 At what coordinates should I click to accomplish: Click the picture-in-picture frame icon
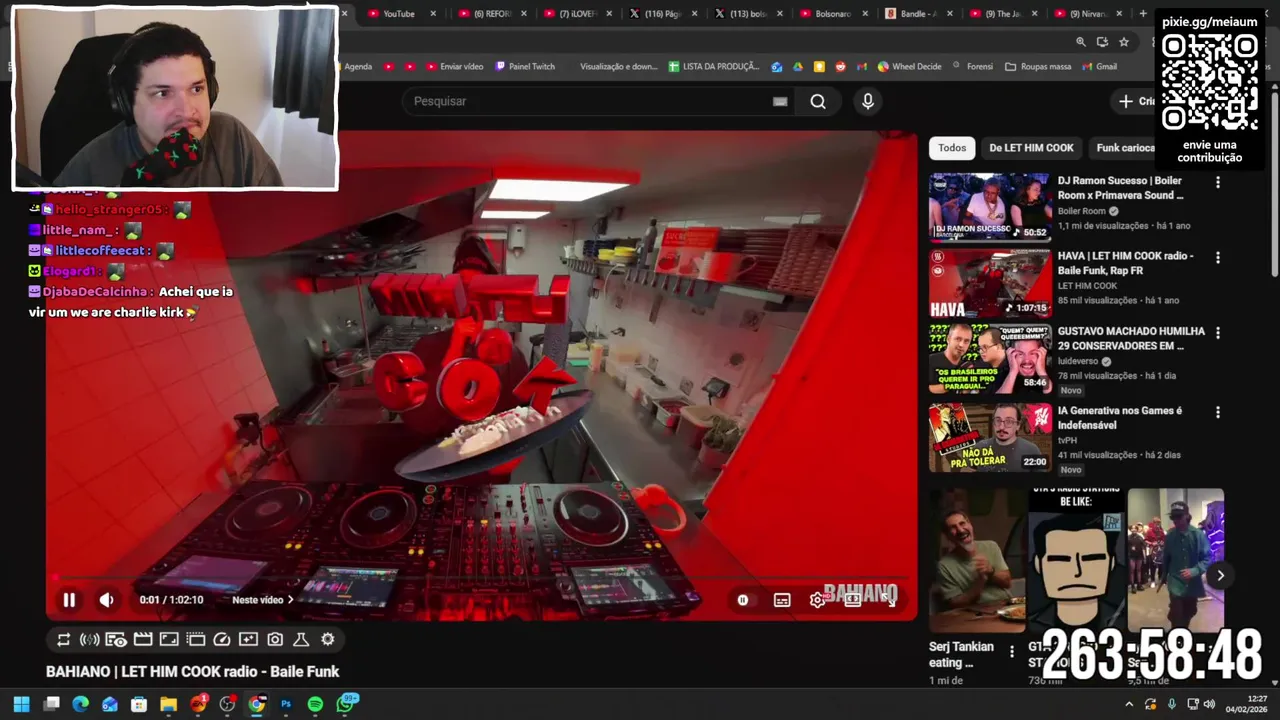tap(169, 639)
